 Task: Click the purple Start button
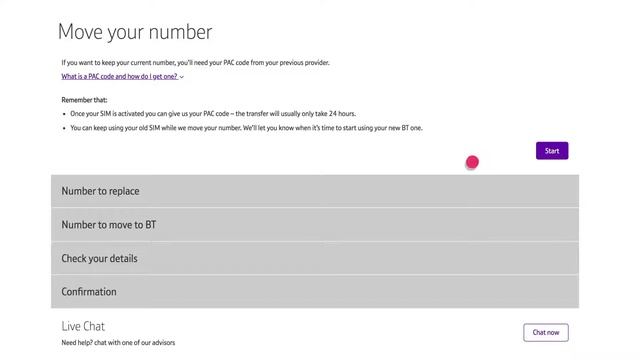[x=552, y=151]
